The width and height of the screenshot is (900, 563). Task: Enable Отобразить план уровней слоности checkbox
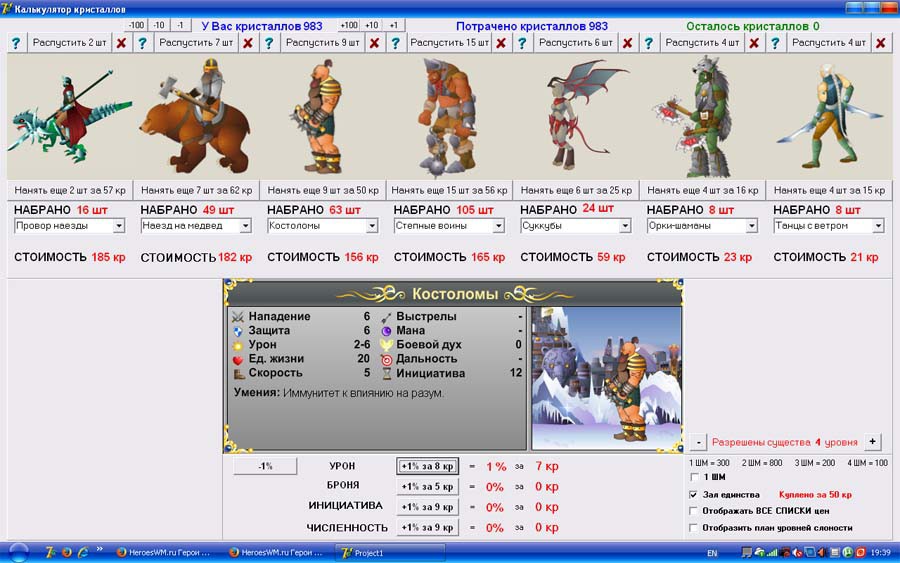pos(694,527)
